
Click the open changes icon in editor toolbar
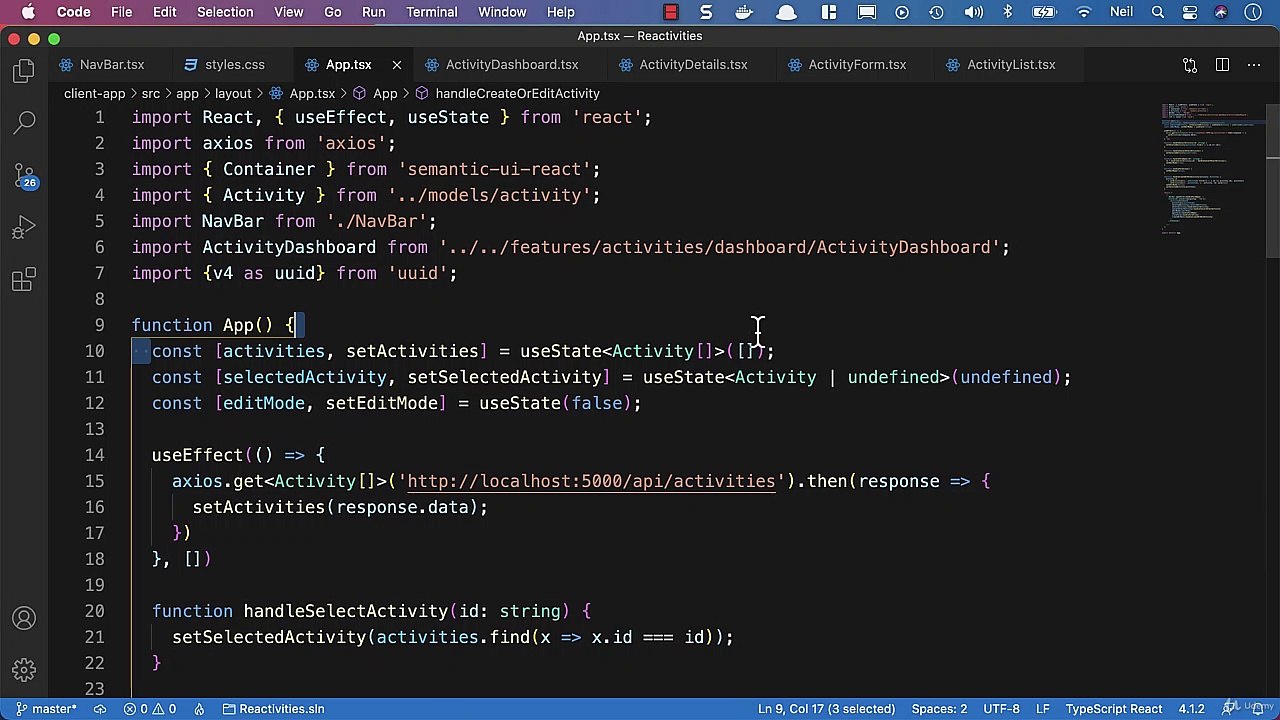click(x=1190, y=65)
